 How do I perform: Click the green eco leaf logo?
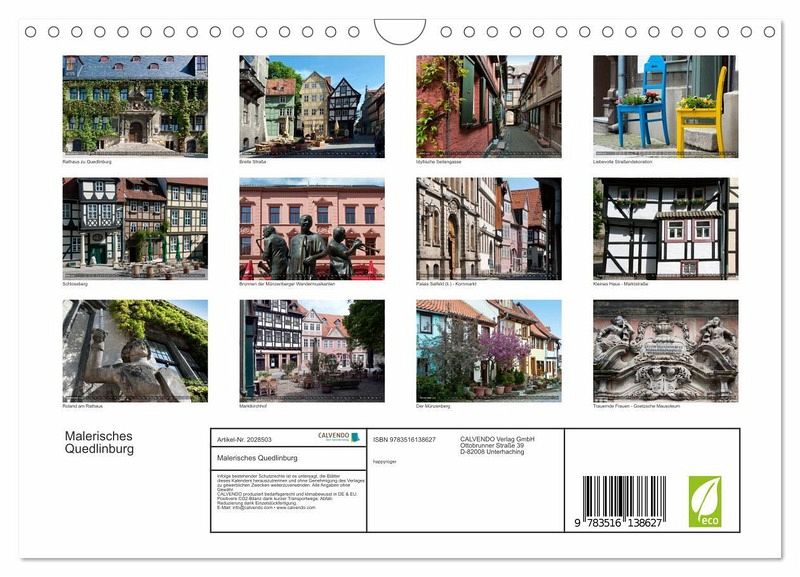(705, 501)
